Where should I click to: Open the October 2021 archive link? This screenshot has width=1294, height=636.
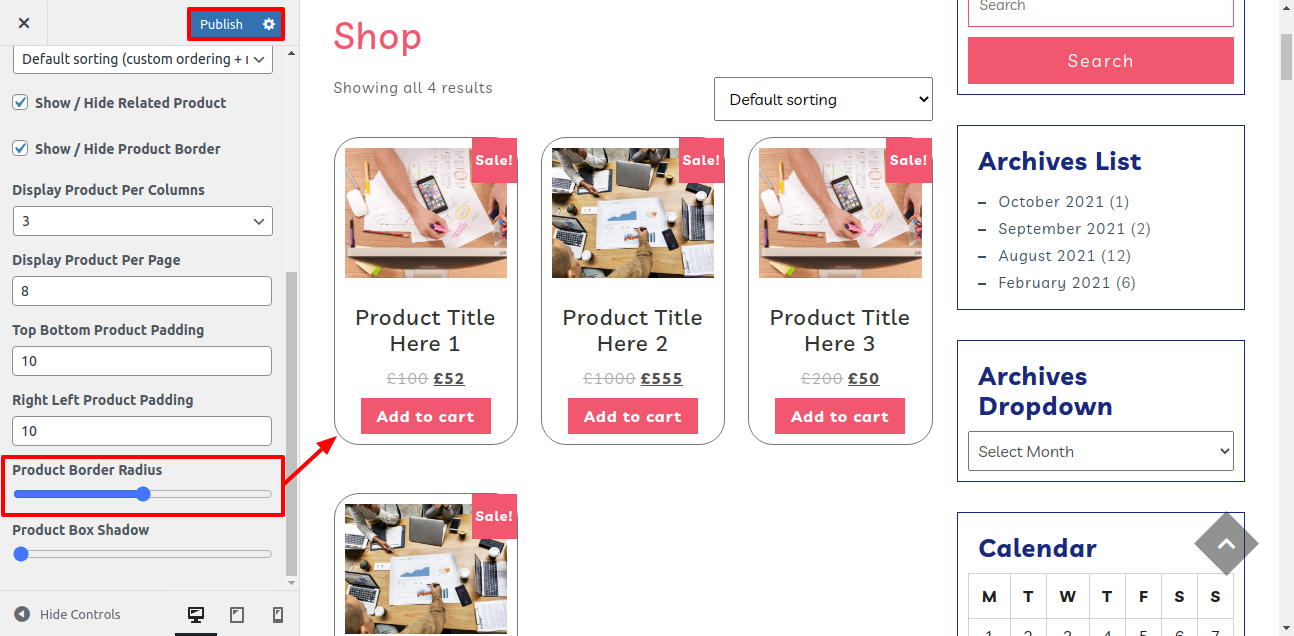(x=1050, y=201)
